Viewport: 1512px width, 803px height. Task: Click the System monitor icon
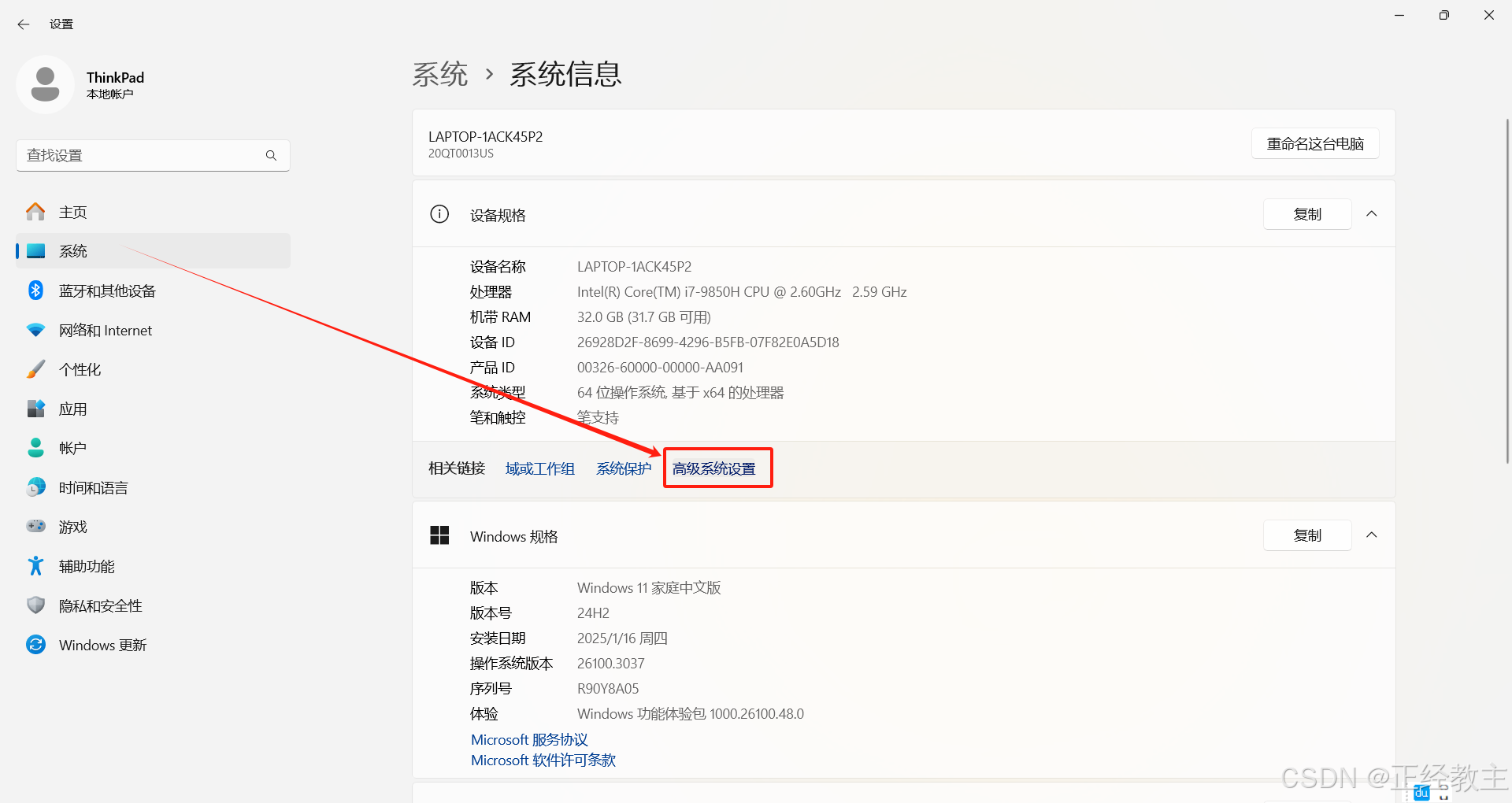[x=35, y=251]
